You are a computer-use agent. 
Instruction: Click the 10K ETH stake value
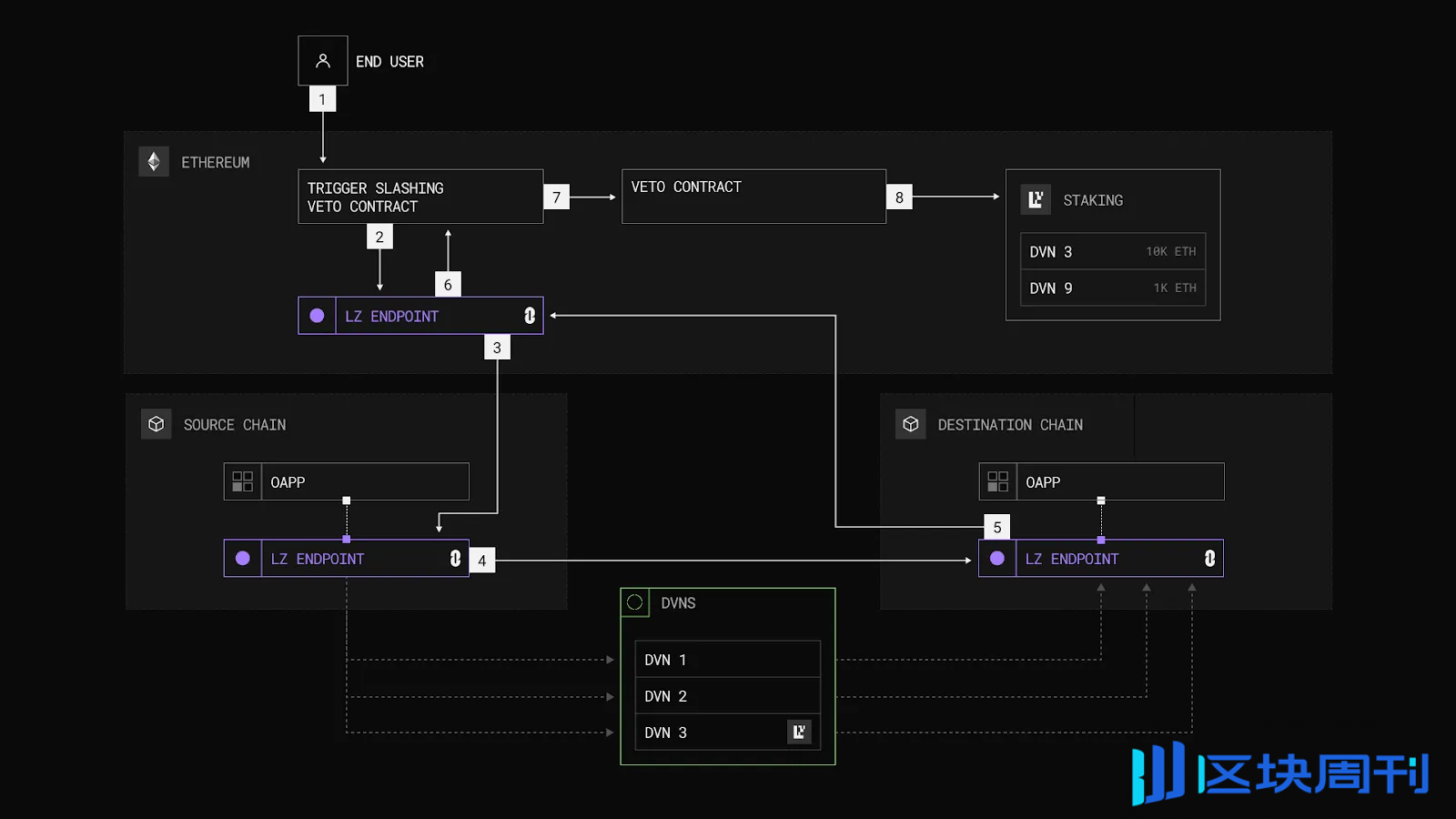tap(1171, 251)
